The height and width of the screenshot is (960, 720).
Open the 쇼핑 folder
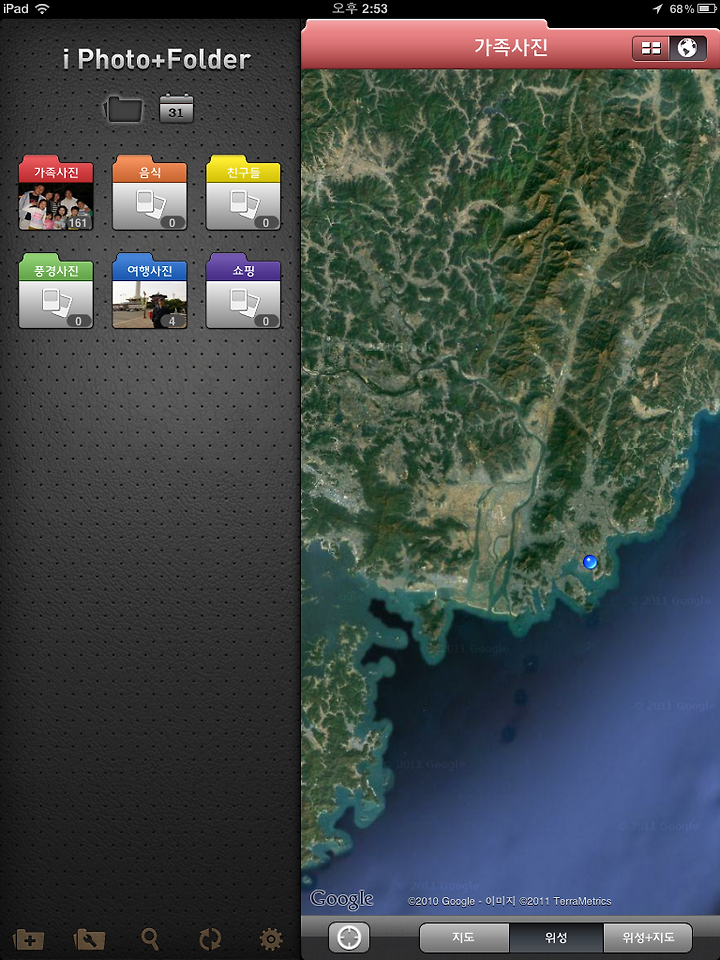(243, 291)
